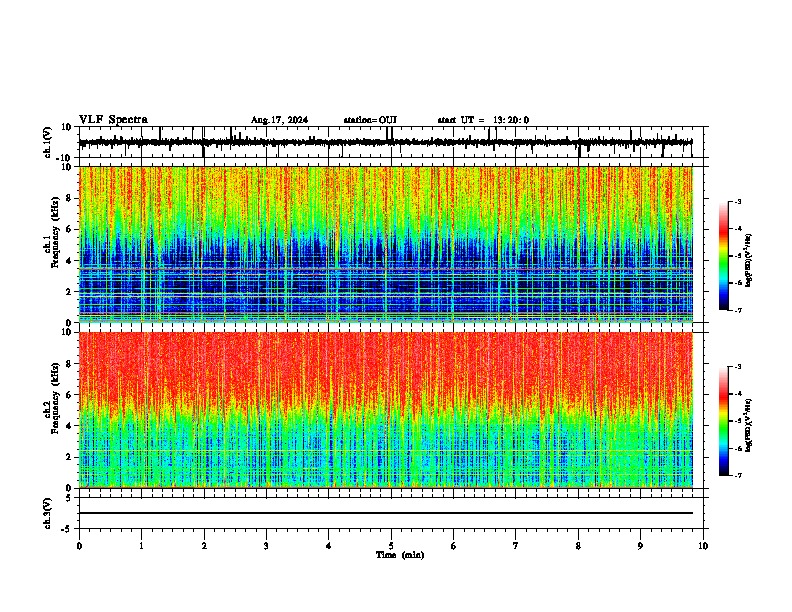Image resolution: width=792 pixels, height=612 pixels.
Task: Click the "-10" tick on ch.1(V) axis
Action: [65, 158]
